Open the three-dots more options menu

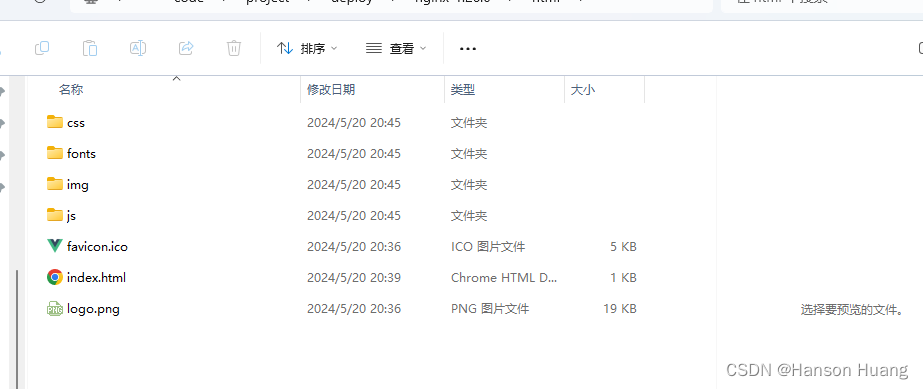point(468,49)
